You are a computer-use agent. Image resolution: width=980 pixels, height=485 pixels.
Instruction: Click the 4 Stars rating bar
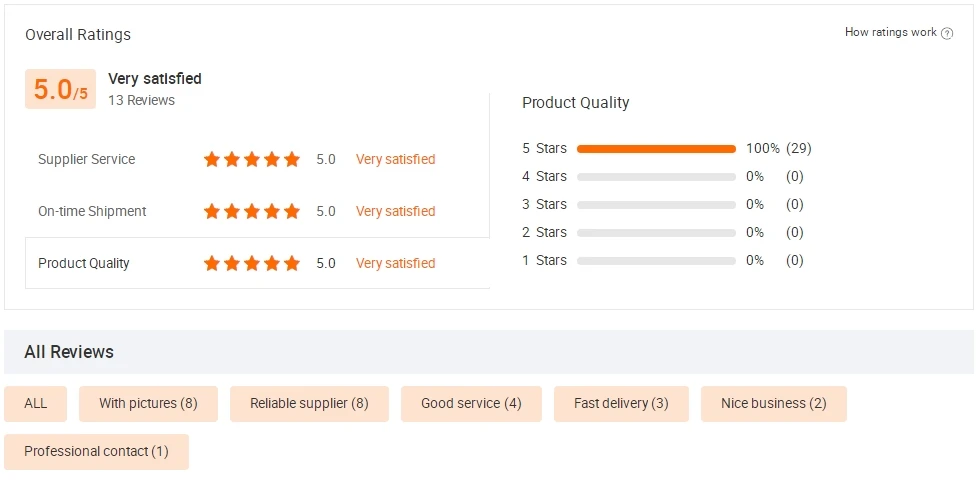656,177
